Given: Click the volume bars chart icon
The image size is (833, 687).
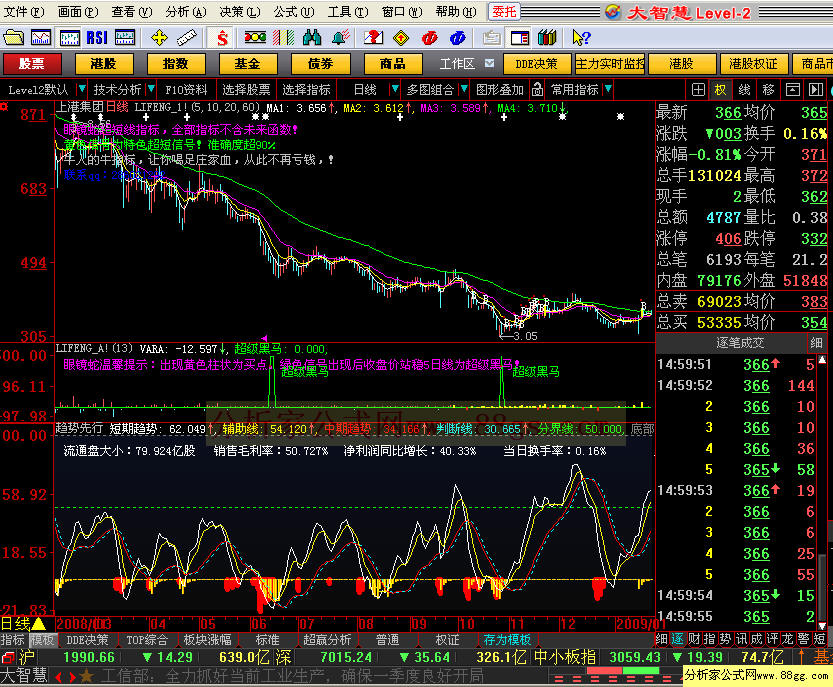Looking at the screenshot, I should click(125, 38).
